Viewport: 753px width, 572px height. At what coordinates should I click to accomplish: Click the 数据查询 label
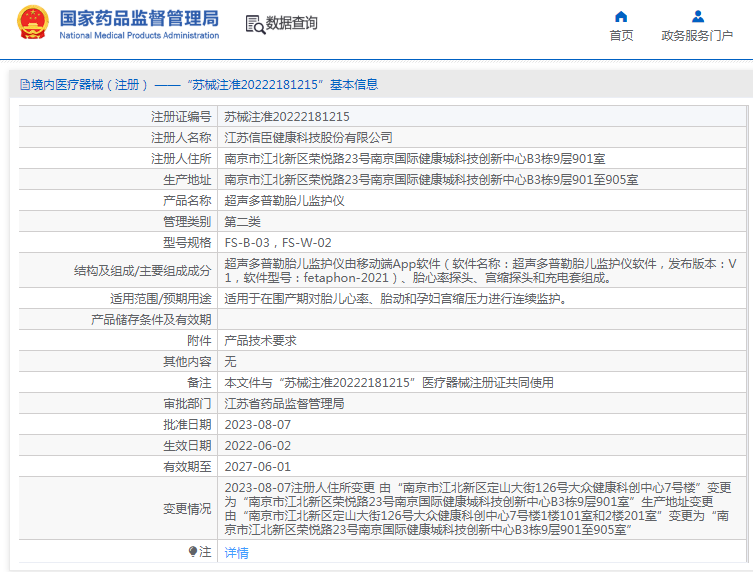pos(291,23)
